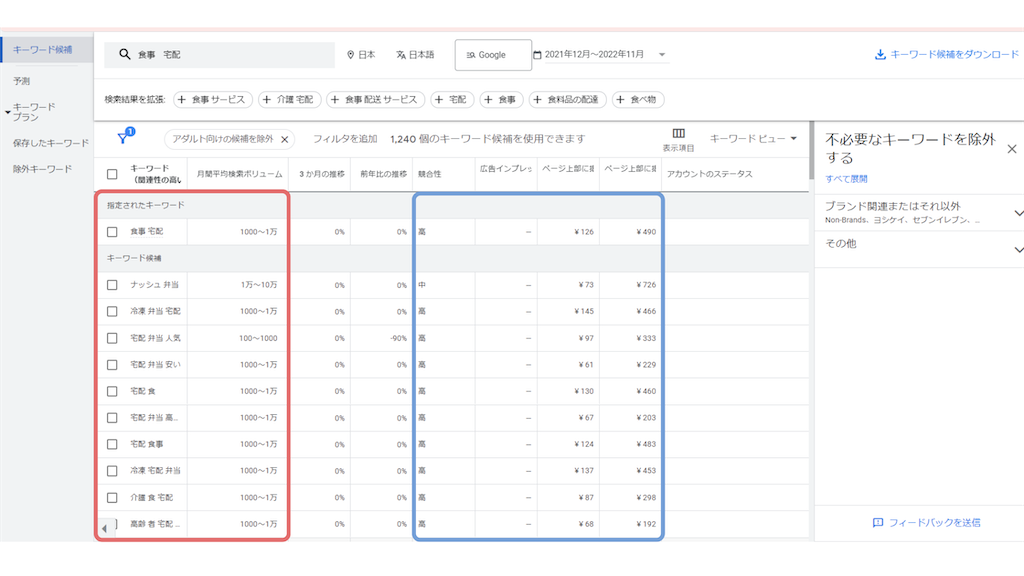This screenshot has height=576, width=1024.
Task: Click the 1万〜10万 search volume cell
Action: point(259,285)
